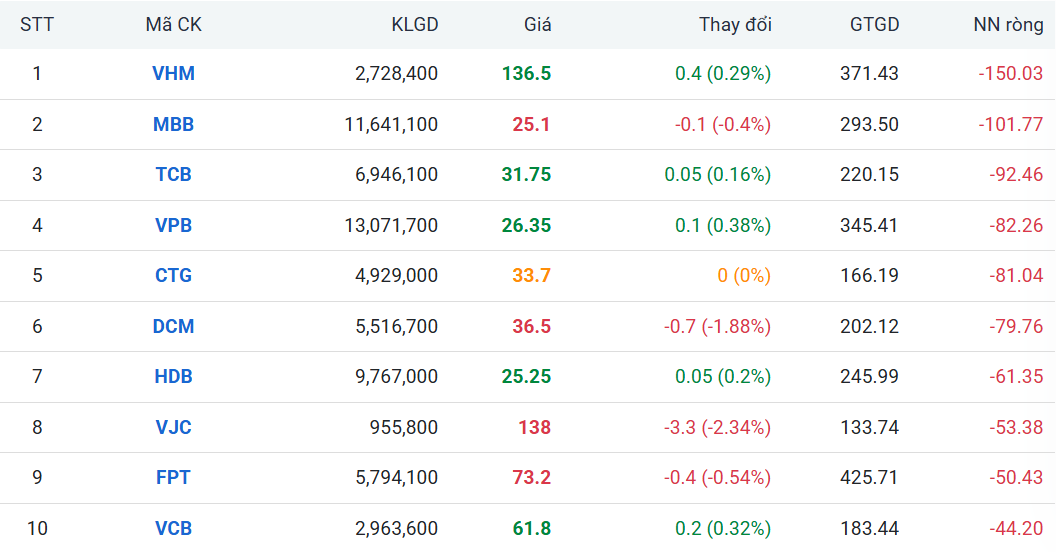This screenshot has height=552, width=1056.
Task: Click DCM net foreign value -79.76
Action: (1016, 326)
